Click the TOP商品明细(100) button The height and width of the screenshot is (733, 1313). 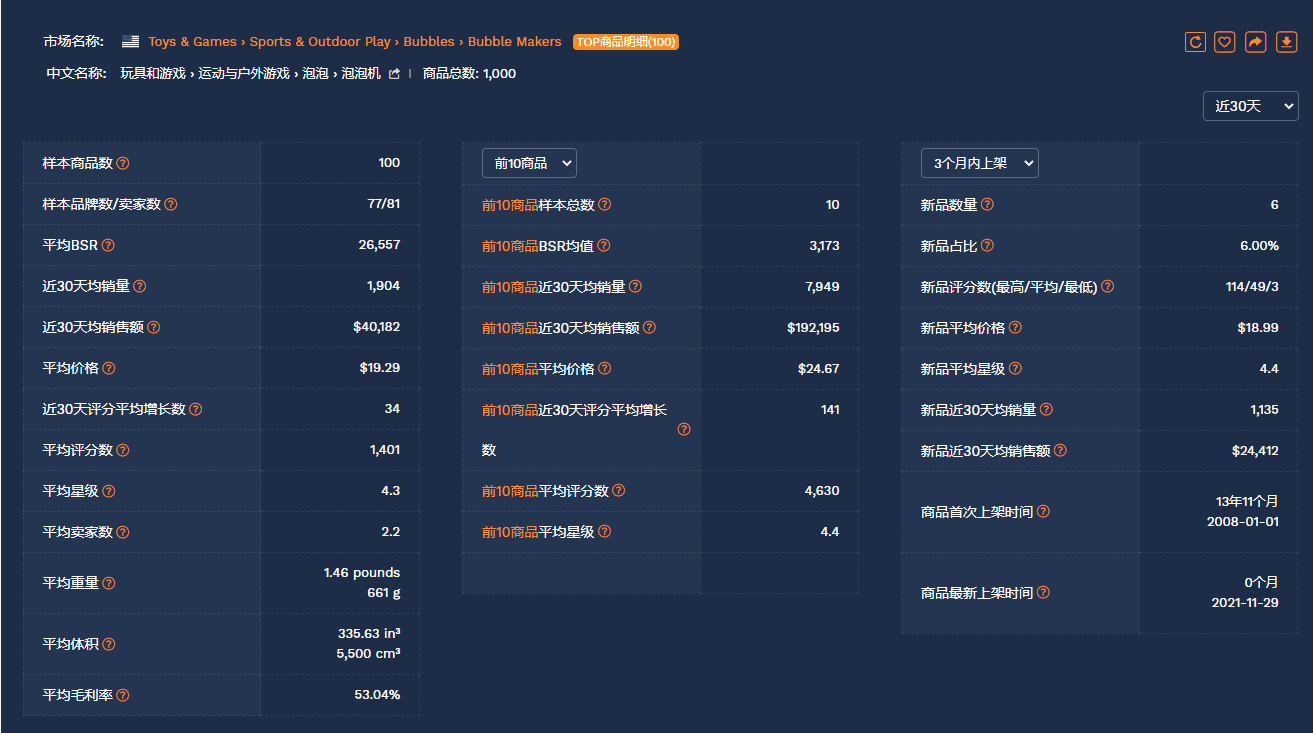(x=626, y=42)
